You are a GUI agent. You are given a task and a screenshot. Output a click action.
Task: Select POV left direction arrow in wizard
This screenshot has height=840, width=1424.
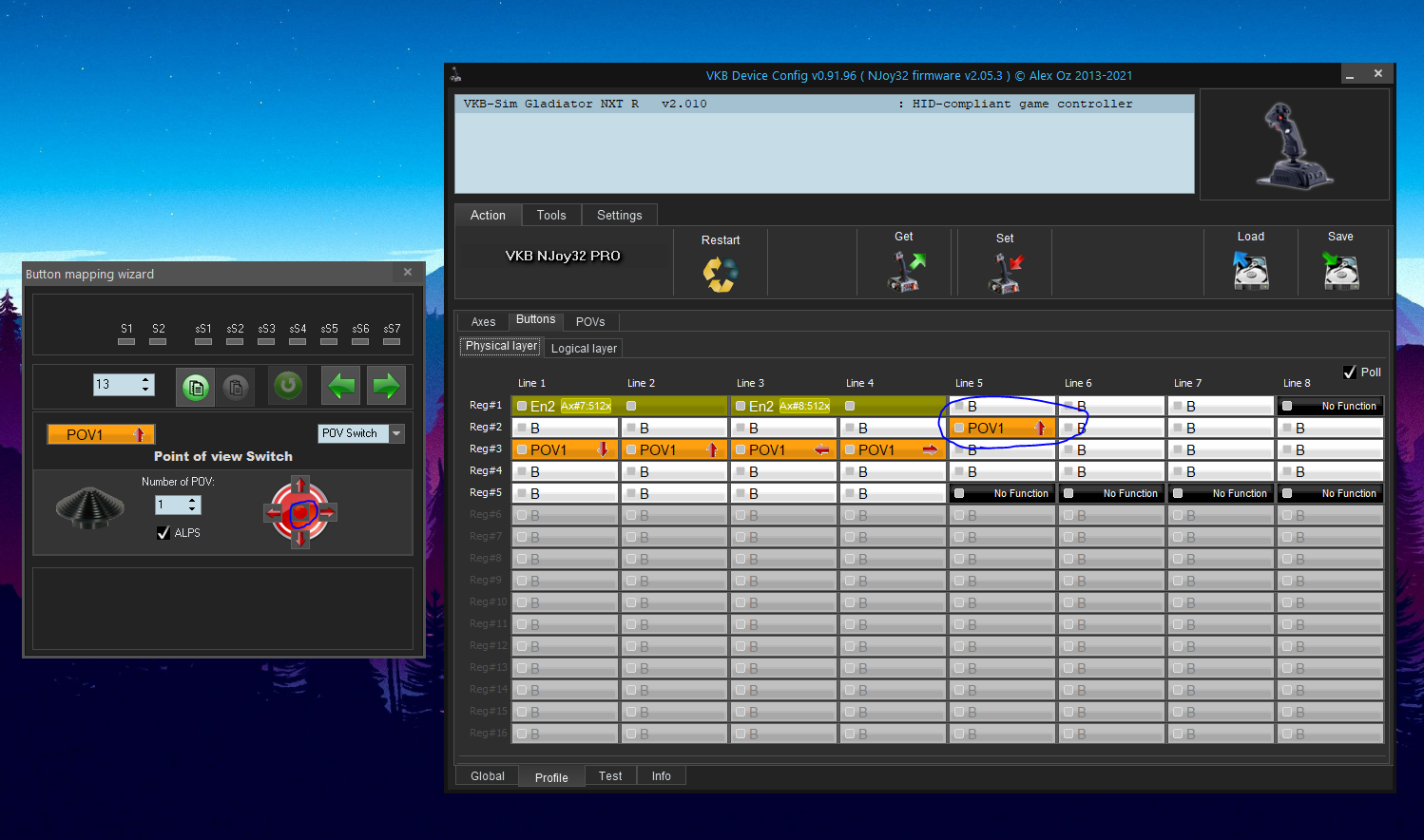click(x=275, y=512)
